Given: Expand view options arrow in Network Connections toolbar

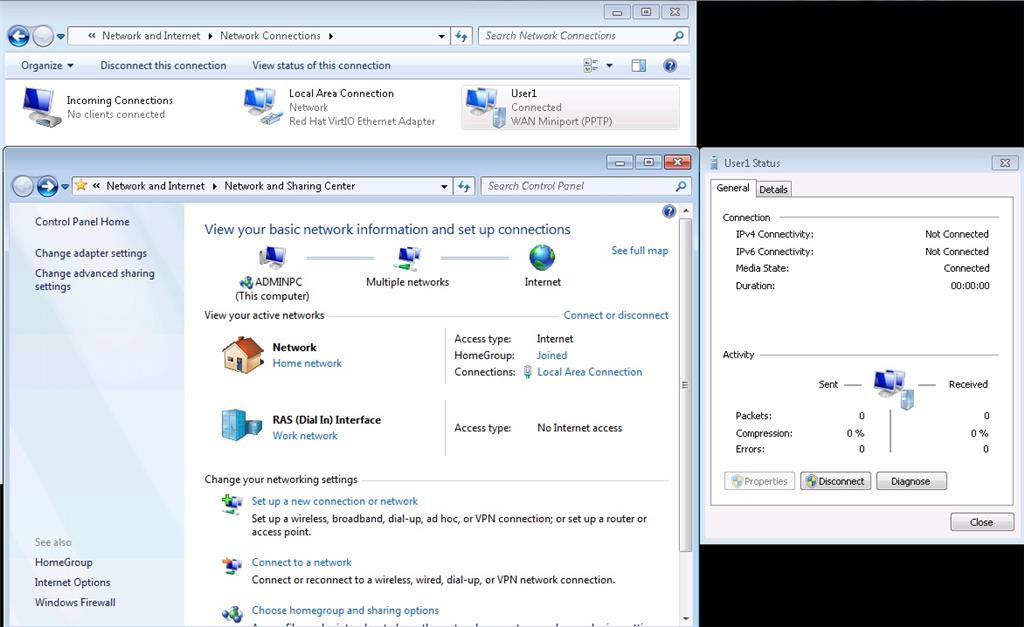Looking at the screenshot, I should coord(609,65).
